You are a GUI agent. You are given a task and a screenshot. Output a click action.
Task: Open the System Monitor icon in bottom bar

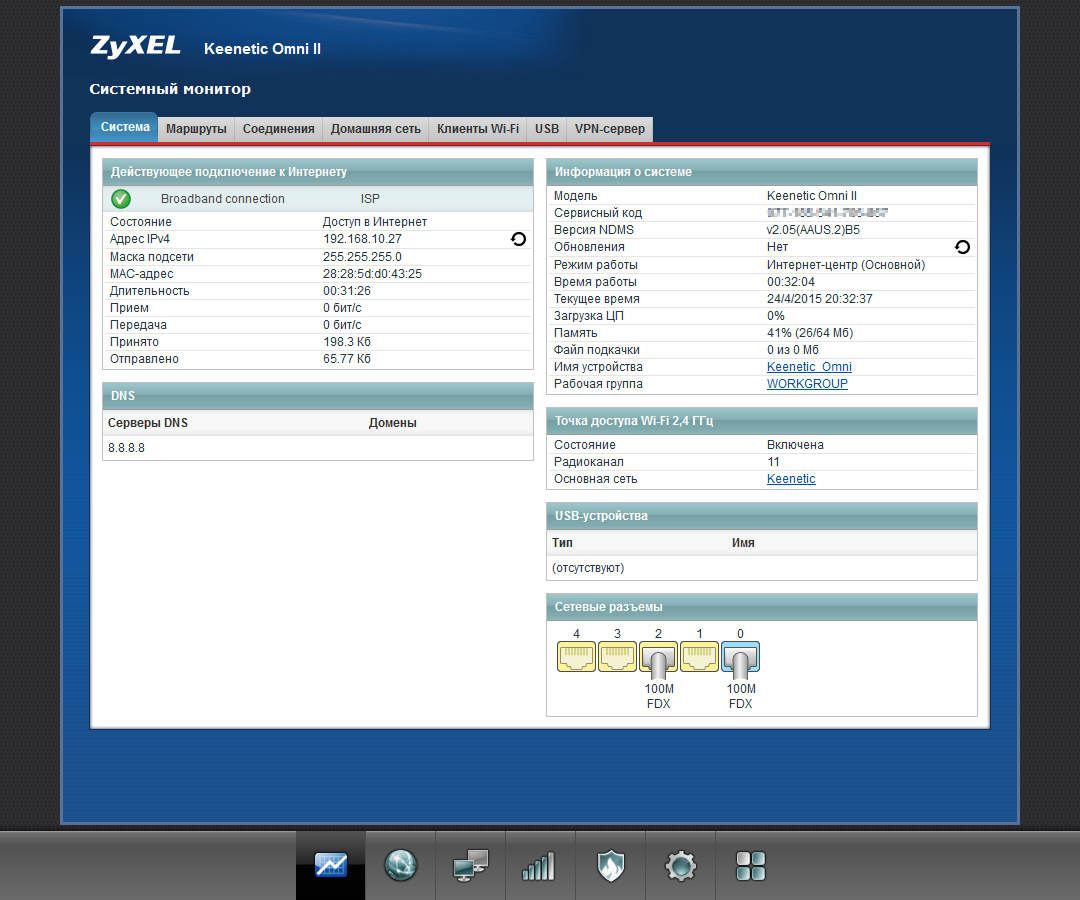331,865
